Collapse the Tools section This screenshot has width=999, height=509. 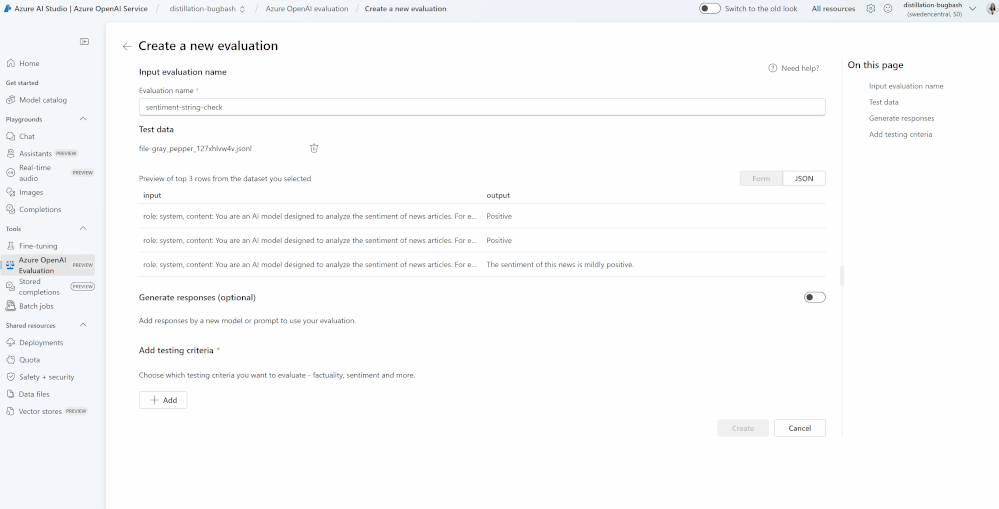pyautogui.click(x=83, y=229)
